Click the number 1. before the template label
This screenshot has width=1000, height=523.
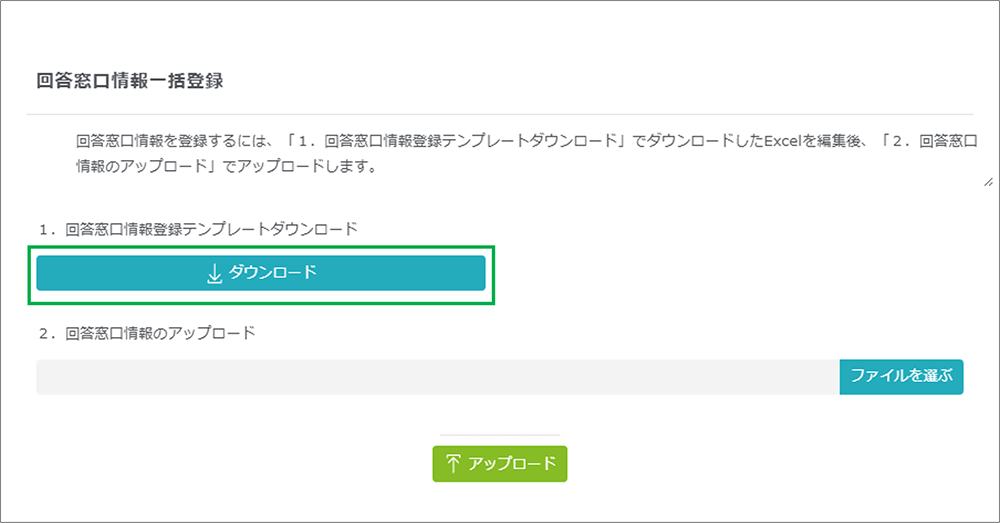pos(46,229)
